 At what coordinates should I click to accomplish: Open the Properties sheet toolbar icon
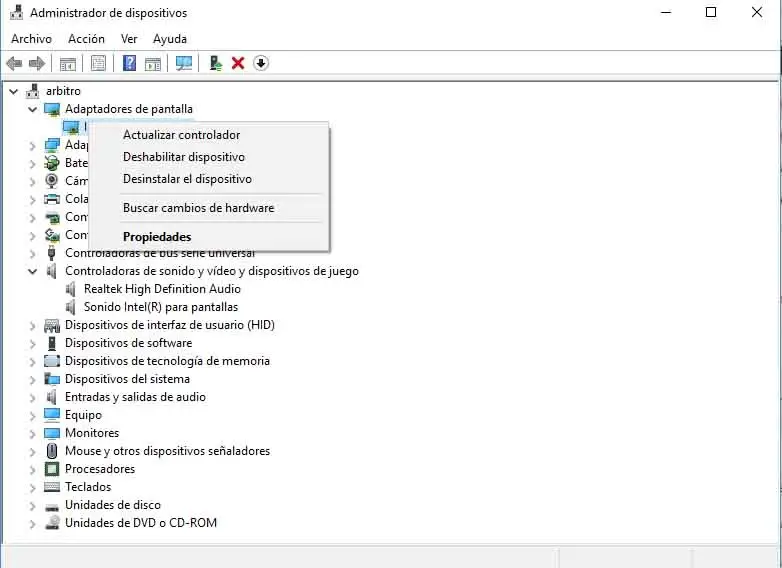click(x=98, y=63)
